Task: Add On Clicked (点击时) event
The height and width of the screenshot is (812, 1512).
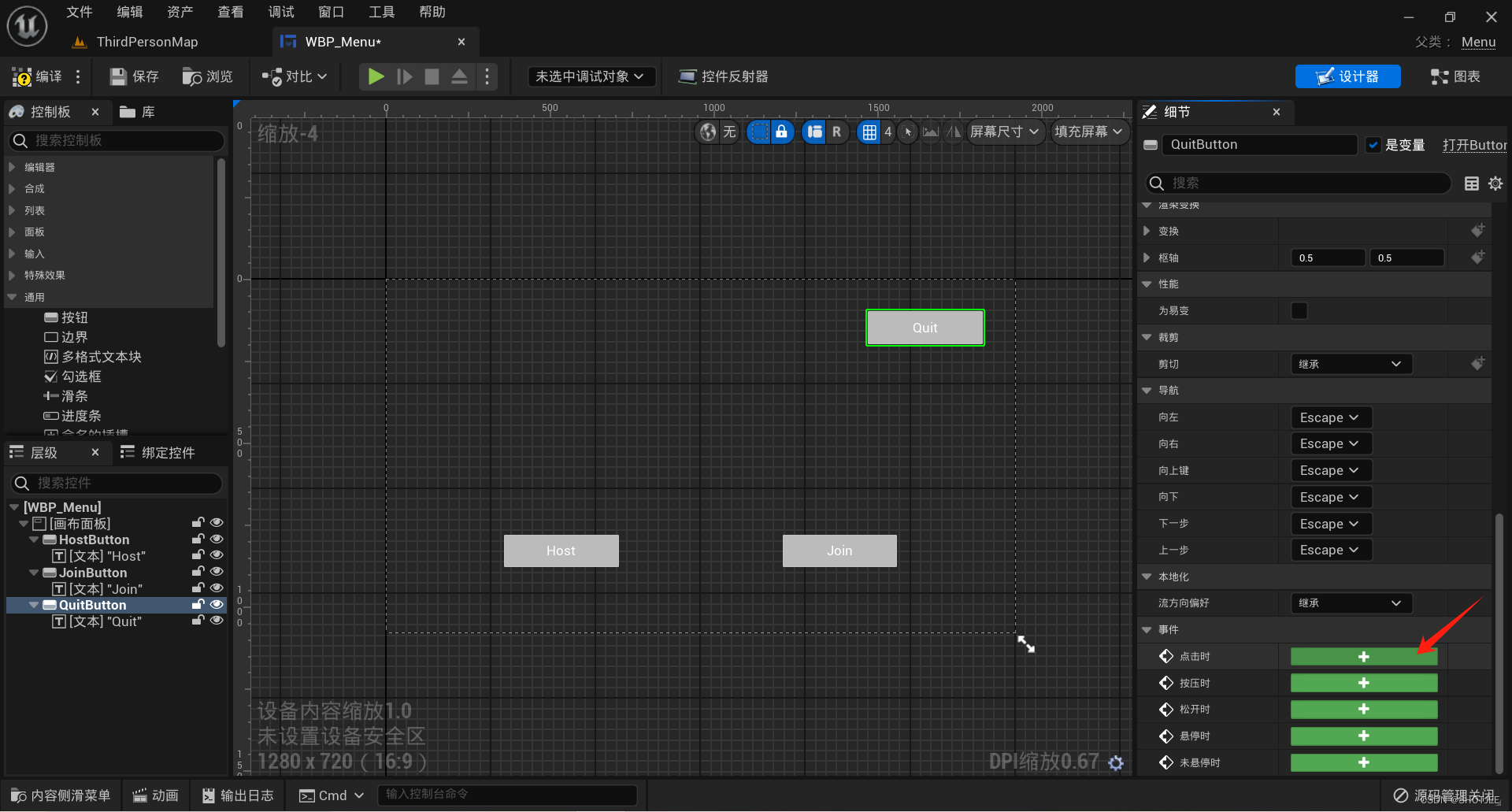Action: click(x=1364, y=657)
